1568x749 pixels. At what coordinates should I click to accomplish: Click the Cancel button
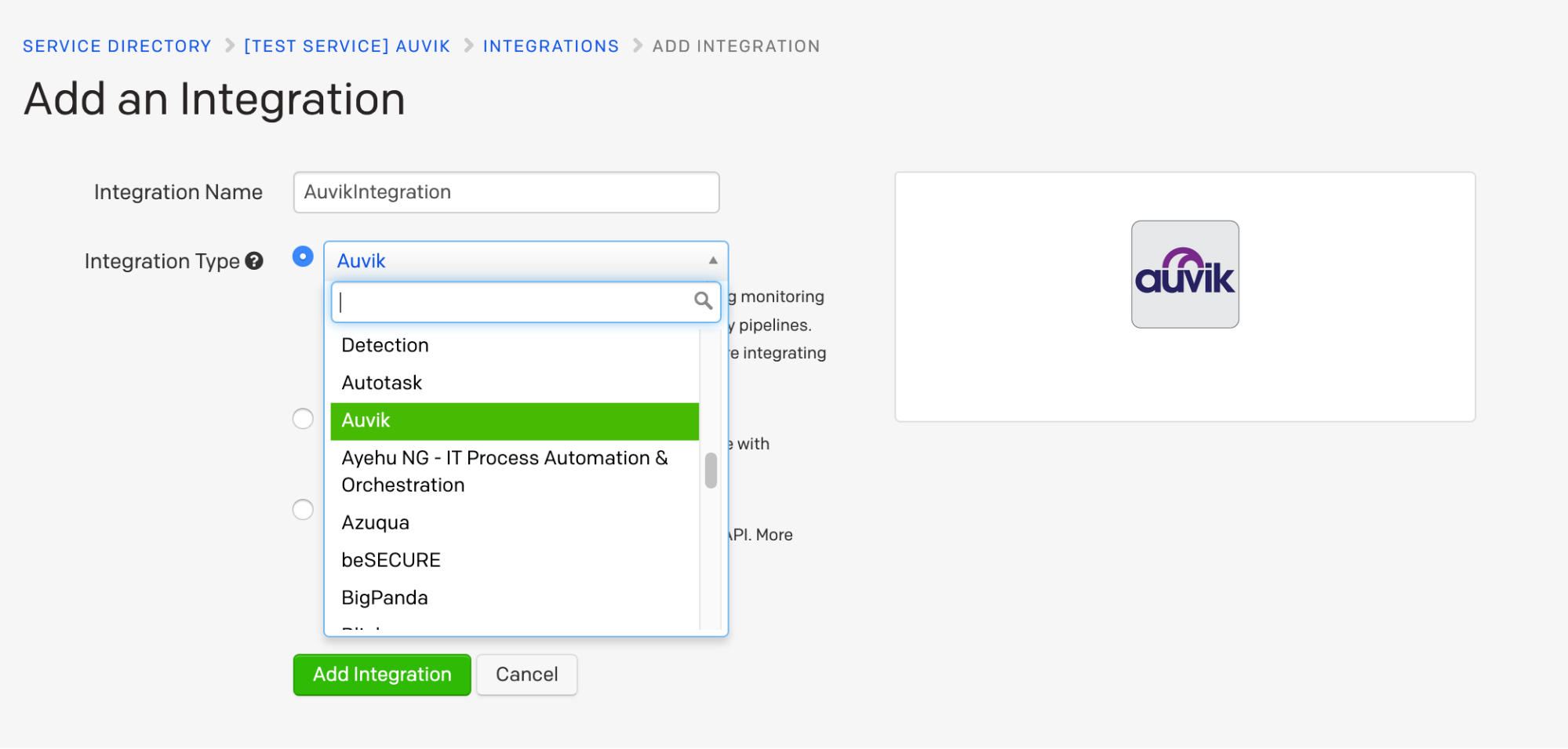coord(526,674)
